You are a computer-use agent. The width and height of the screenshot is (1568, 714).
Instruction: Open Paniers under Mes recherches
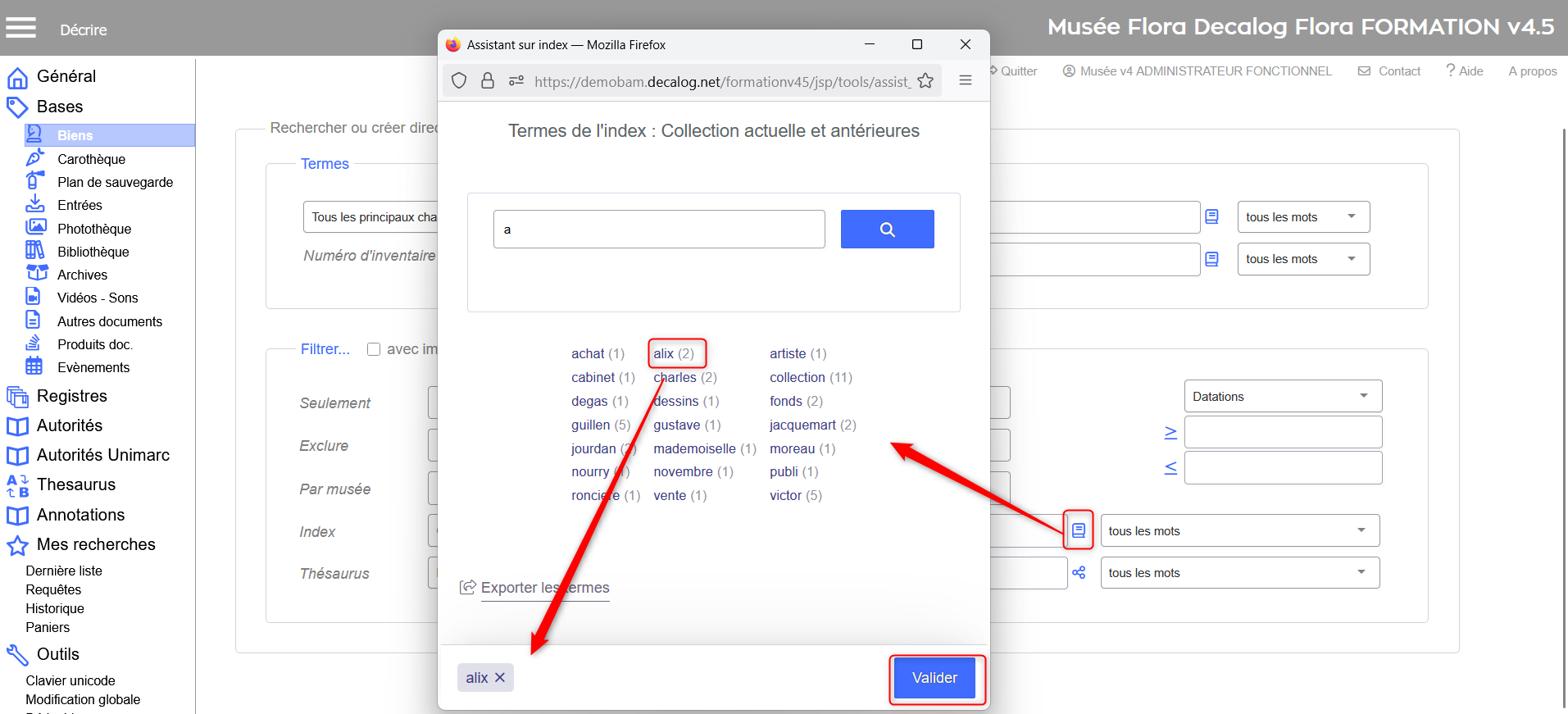[x=48, y=627]
